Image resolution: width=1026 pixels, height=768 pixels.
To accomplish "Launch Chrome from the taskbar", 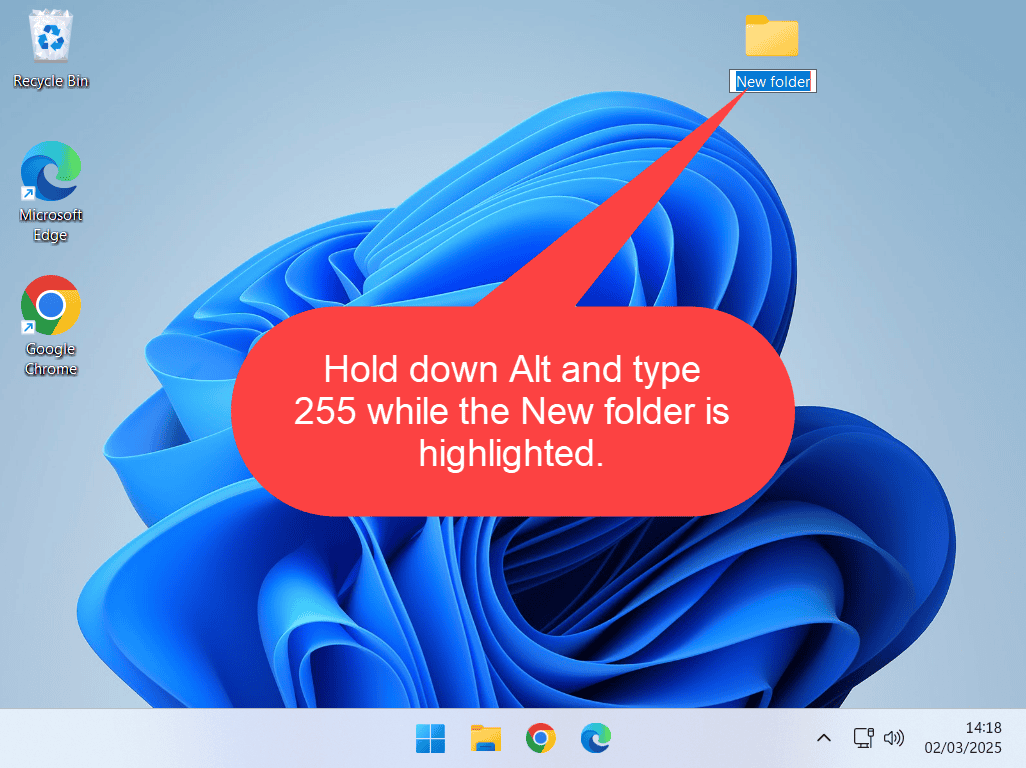I will pyautogui.click(x=540, y=738).
